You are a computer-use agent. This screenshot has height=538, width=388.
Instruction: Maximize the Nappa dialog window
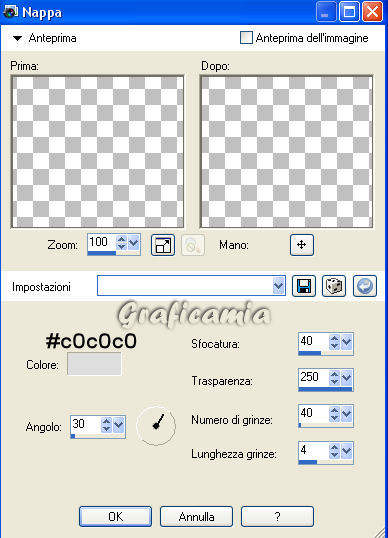tap(349, 12)
